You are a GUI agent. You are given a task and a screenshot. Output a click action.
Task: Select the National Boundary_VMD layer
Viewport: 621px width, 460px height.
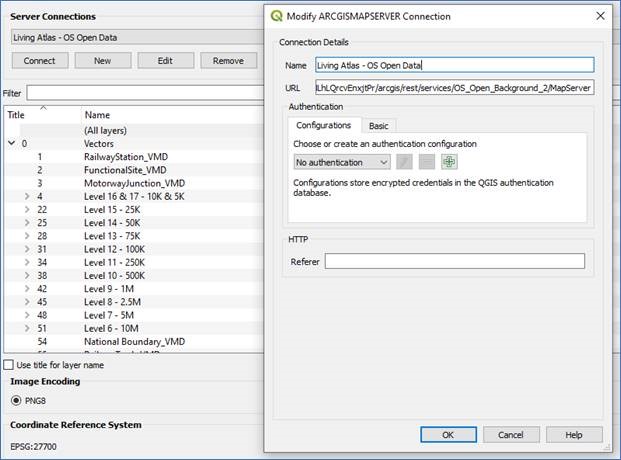[x=134, y=342]
